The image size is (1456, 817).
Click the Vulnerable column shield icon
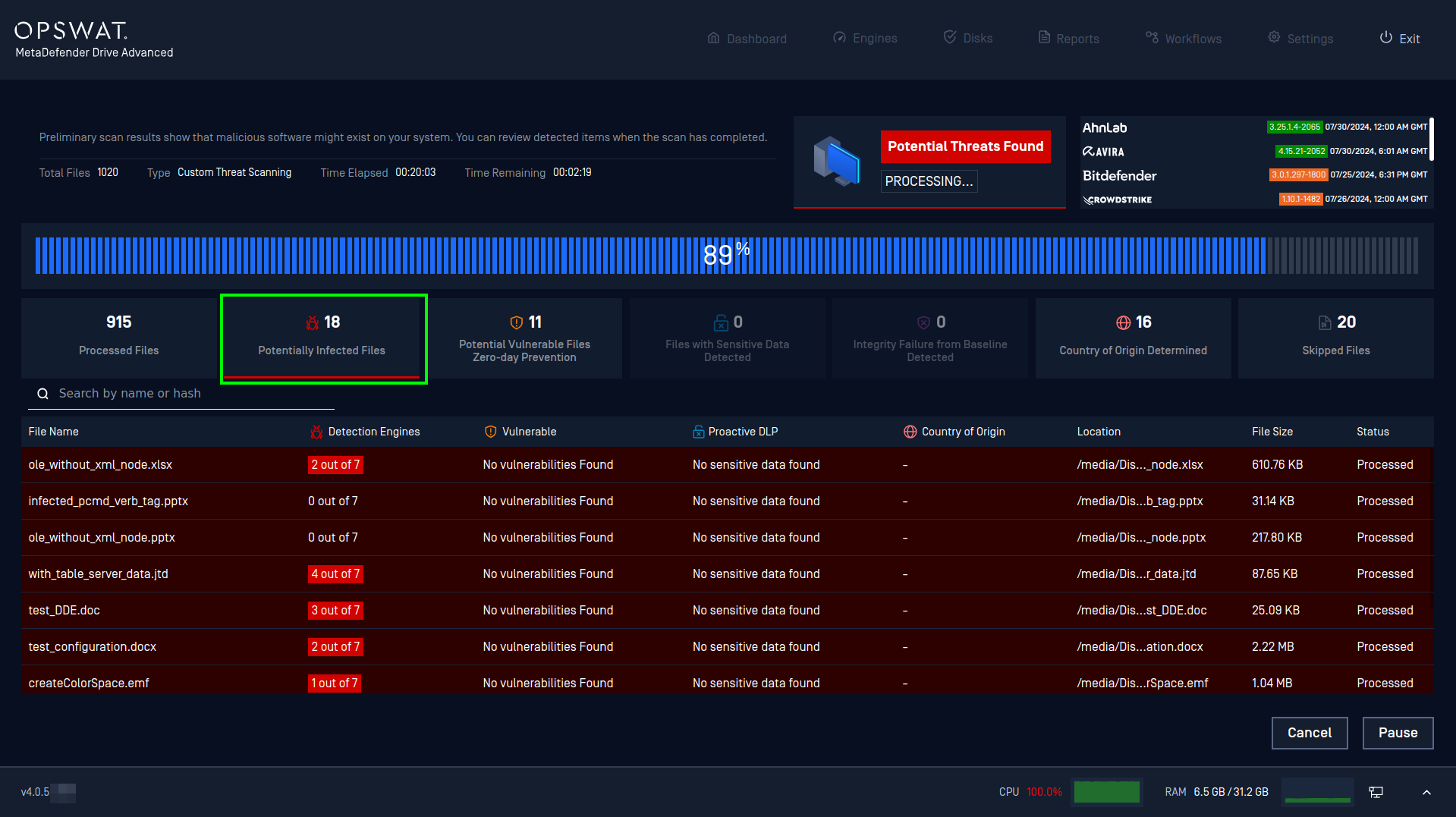[x=491, y=432]
